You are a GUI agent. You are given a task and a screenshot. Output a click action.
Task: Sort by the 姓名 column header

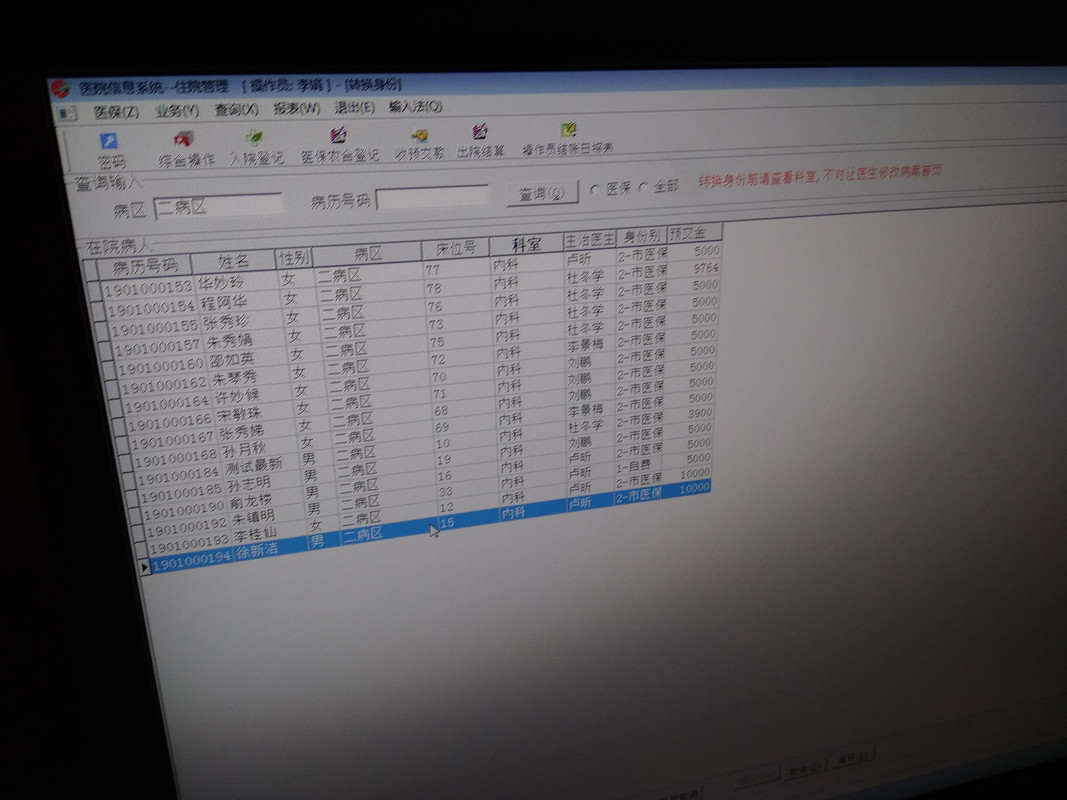(233, 261)
